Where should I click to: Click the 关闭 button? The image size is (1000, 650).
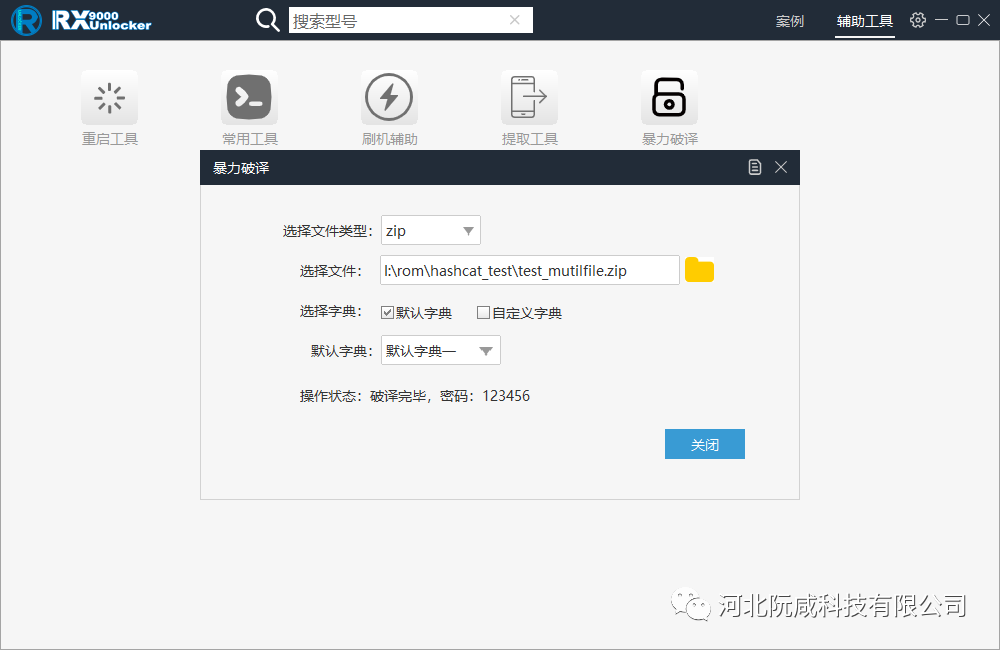(705, 444)
